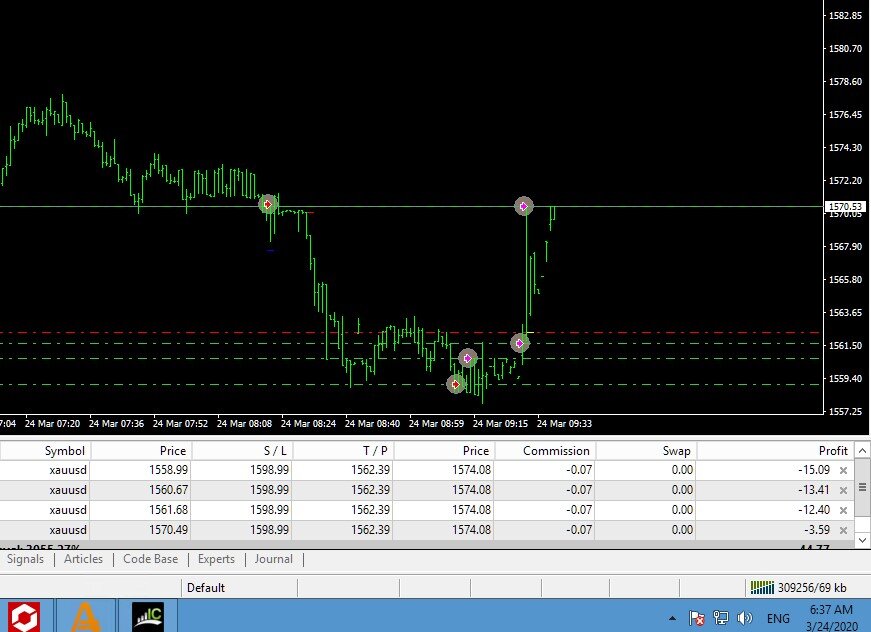
Task: Click the 1570.53 current price label
Action: tap(845, 207)
